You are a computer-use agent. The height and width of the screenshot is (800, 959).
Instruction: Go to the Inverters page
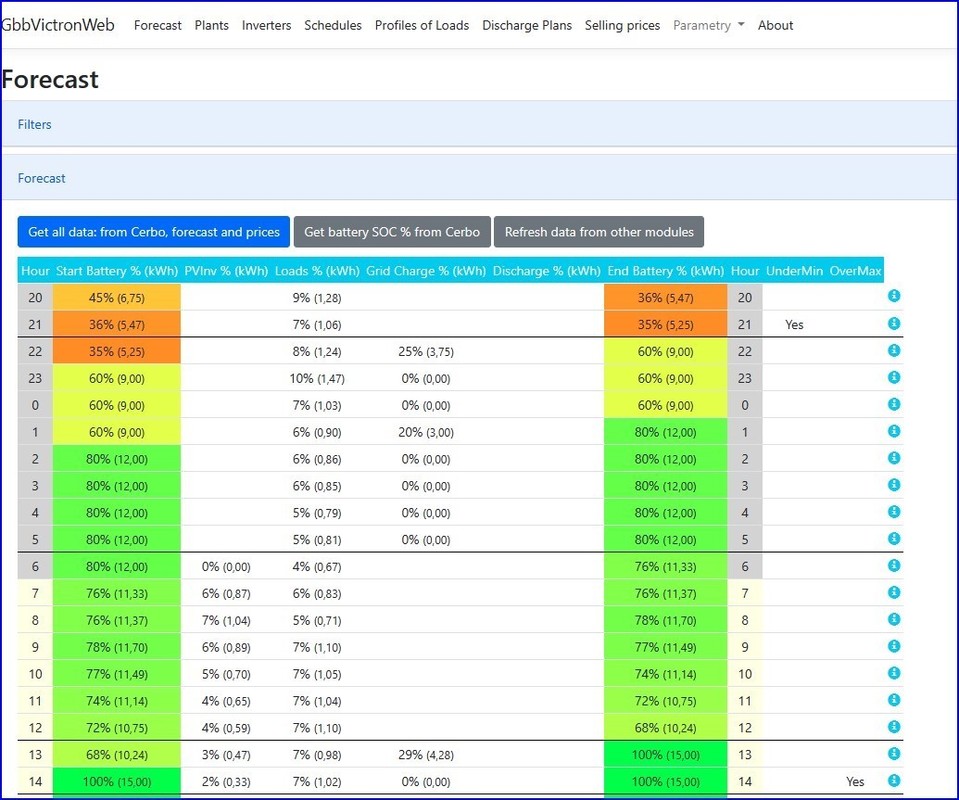[x=266, y=25]
